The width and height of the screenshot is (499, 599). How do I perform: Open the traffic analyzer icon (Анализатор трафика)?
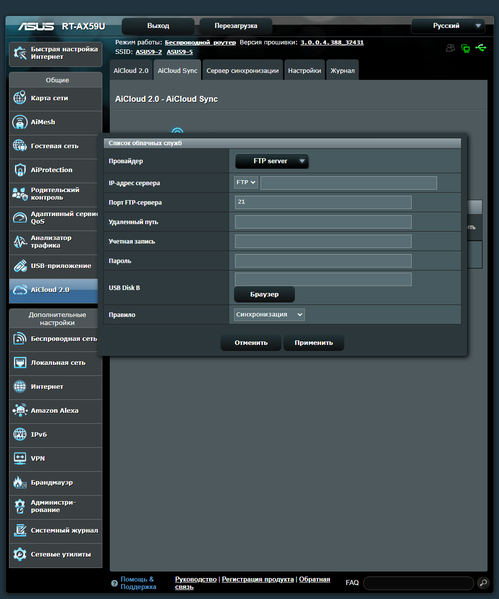[x=20, y=241]
